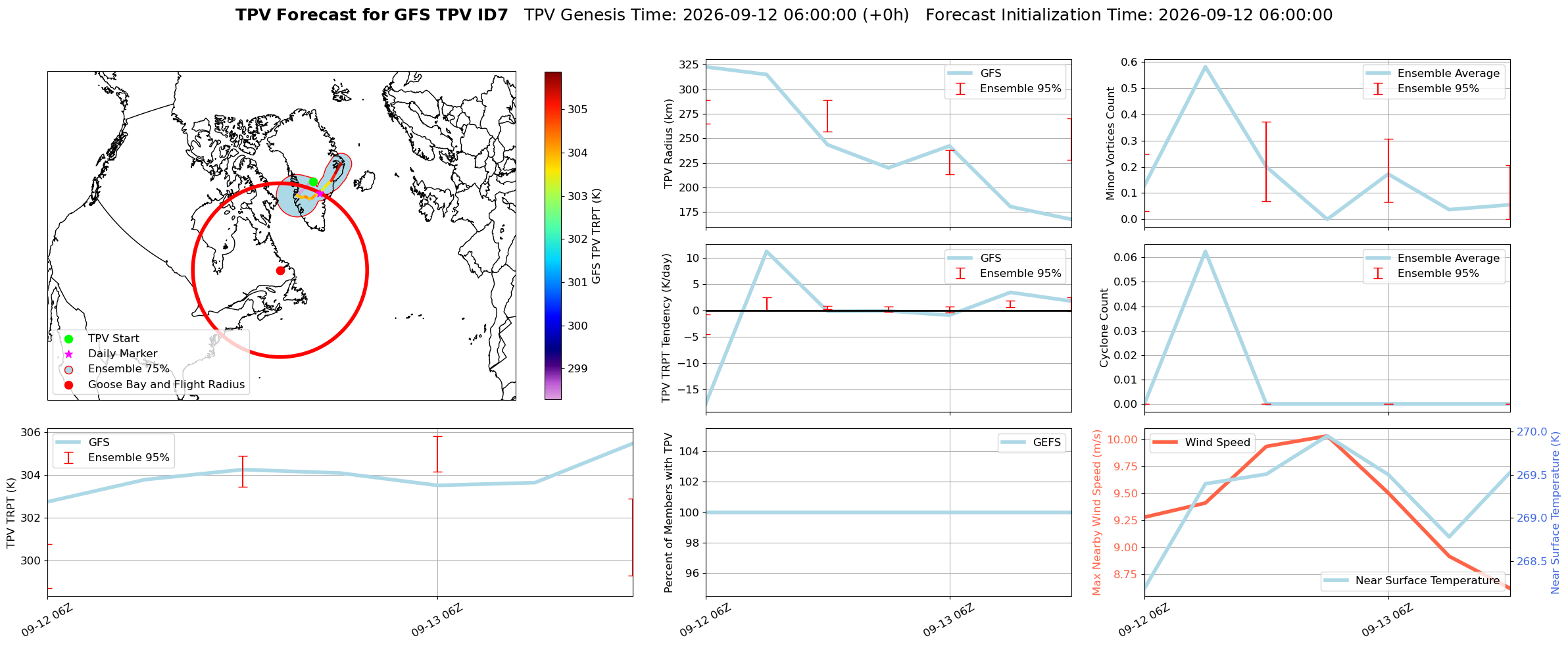Click the GFS TPV TRPT colorbar
This screenshot has width=1568, height=646.
[553, 236]
